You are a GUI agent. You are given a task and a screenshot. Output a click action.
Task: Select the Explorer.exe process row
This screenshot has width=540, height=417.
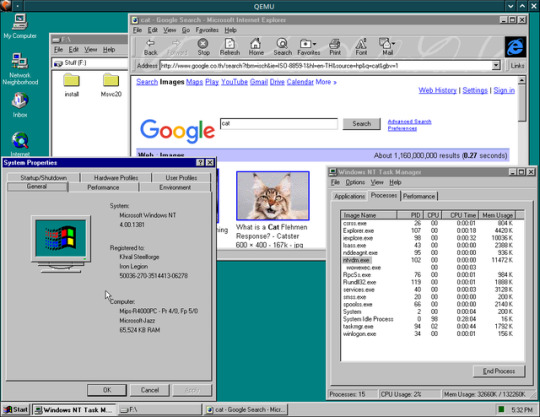428,230
